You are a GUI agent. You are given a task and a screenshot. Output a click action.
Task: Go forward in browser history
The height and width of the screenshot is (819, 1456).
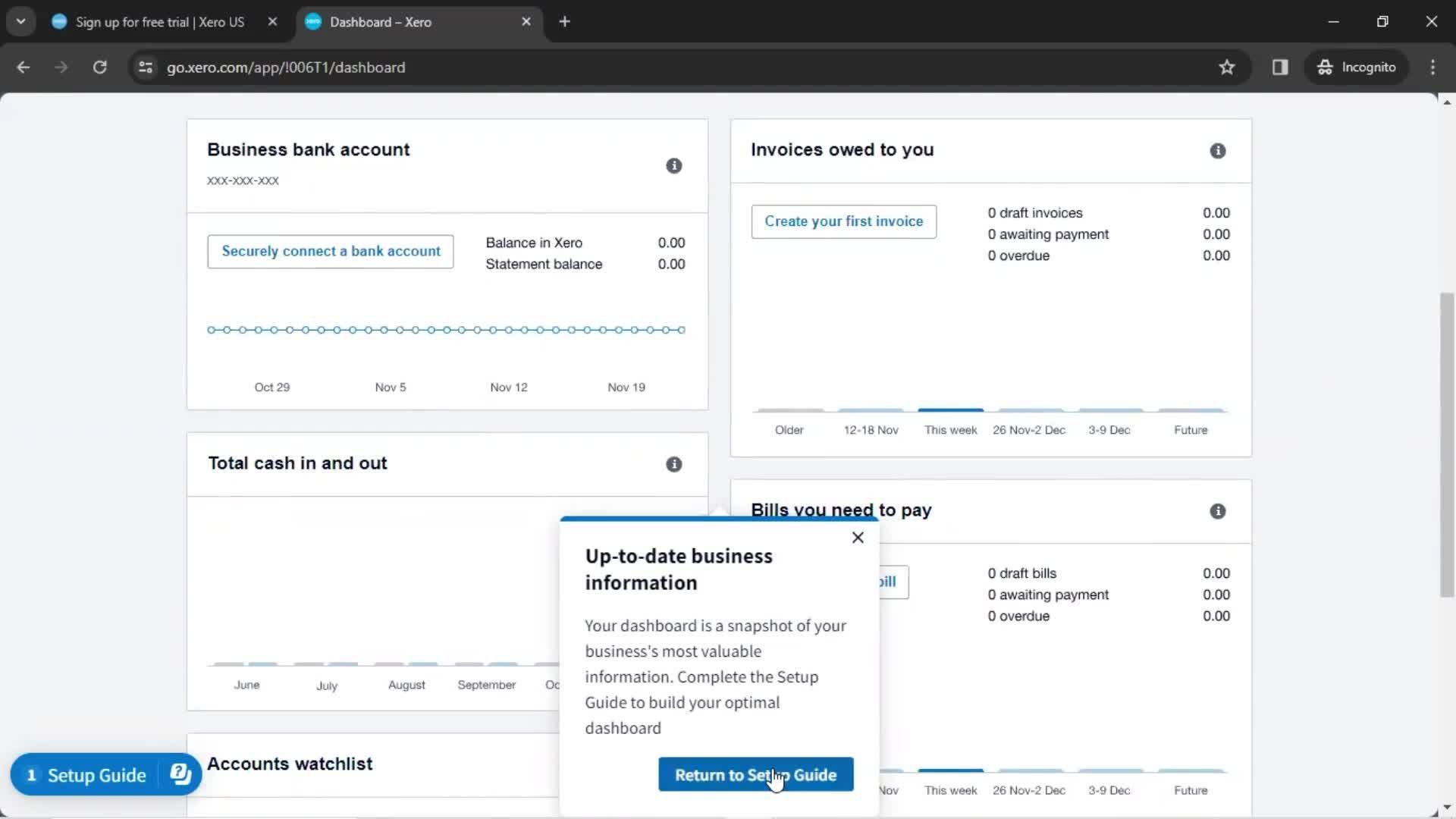pos(61,67)
